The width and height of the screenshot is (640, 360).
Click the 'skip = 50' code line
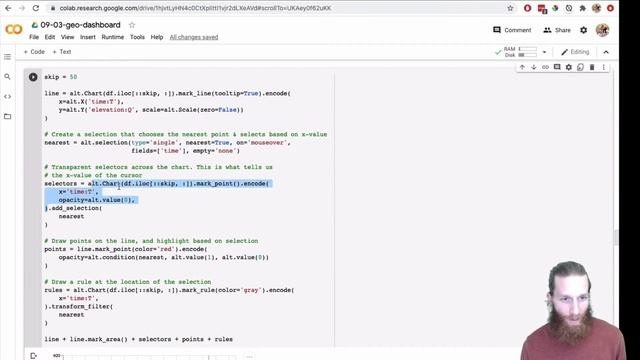pos(61,77)
